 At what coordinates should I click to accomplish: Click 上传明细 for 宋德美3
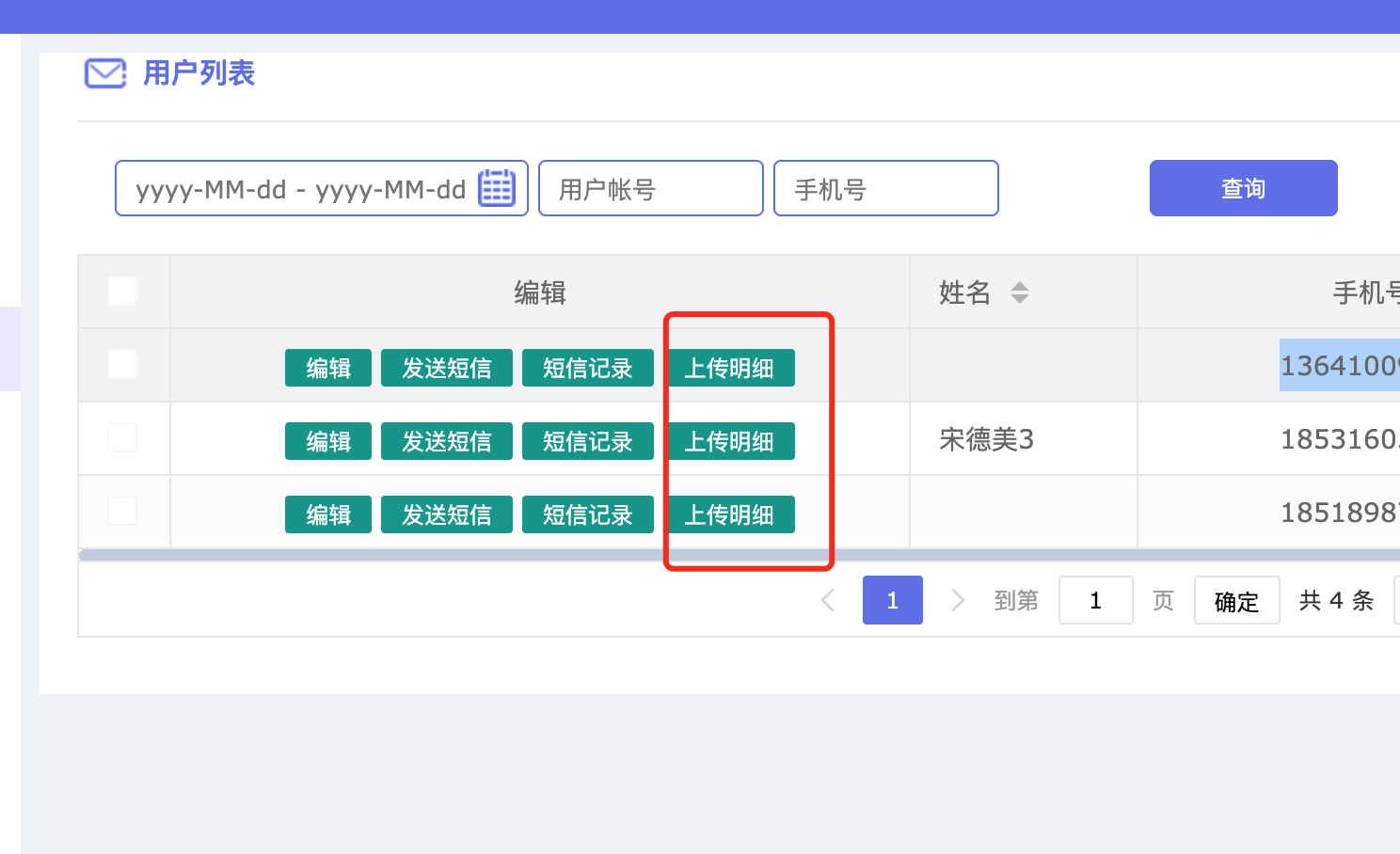(729, 441)
